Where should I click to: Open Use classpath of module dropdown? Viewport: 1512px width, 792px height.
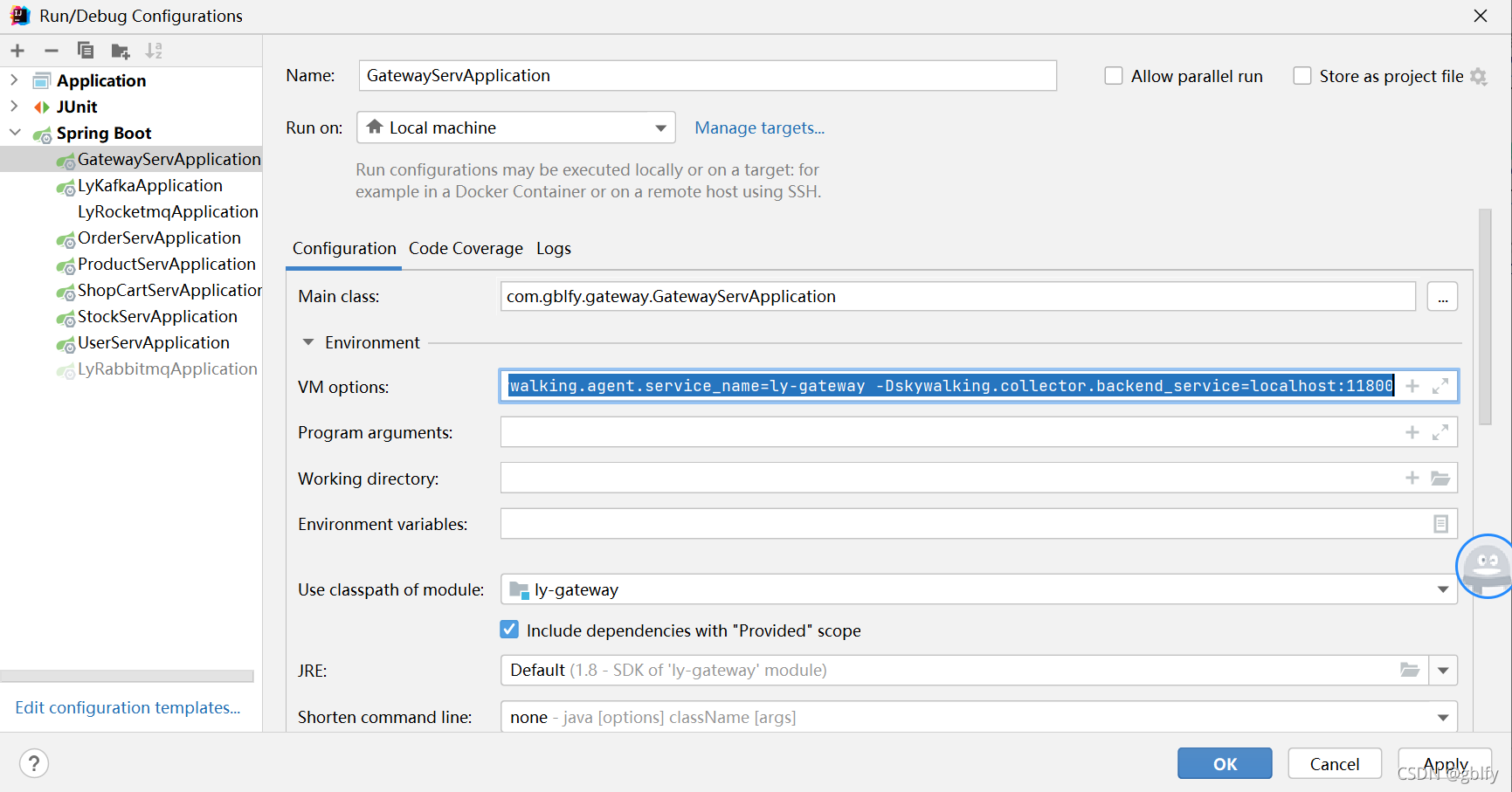point(979,589)
